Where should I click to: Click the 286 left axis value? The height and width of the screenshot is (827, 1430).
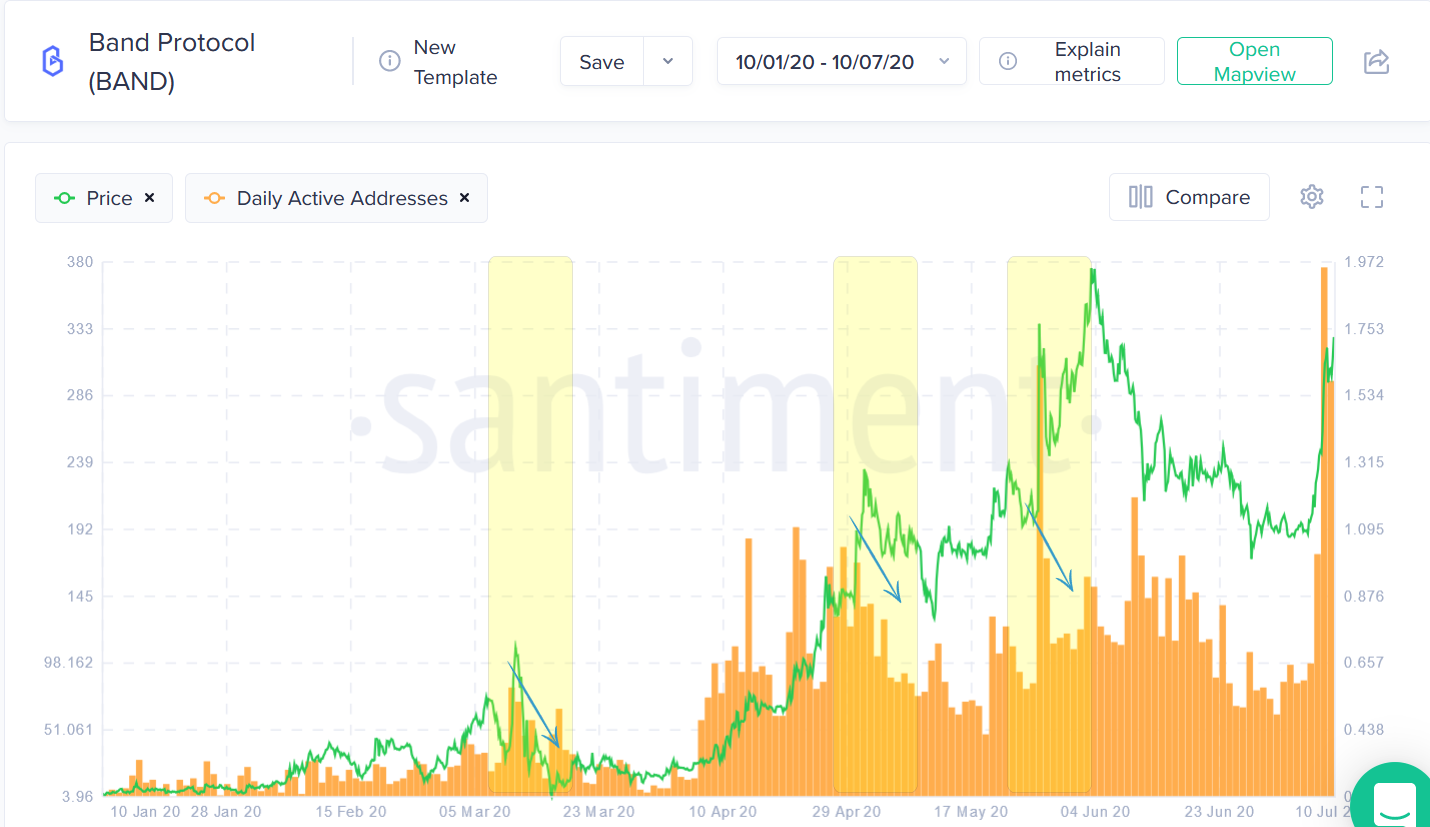click(80, 395)
